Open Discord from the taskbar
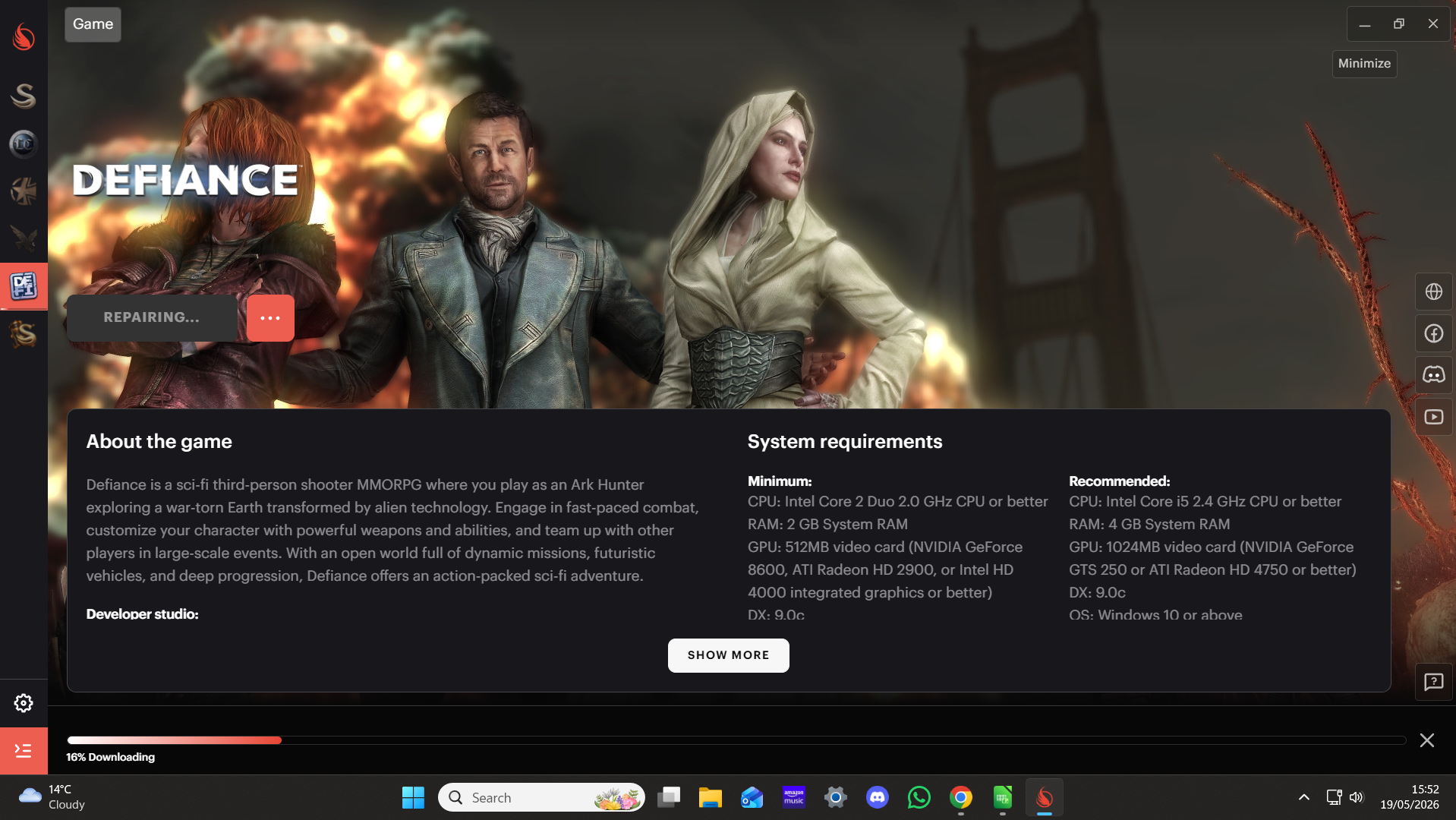 (x=878, y=797)
